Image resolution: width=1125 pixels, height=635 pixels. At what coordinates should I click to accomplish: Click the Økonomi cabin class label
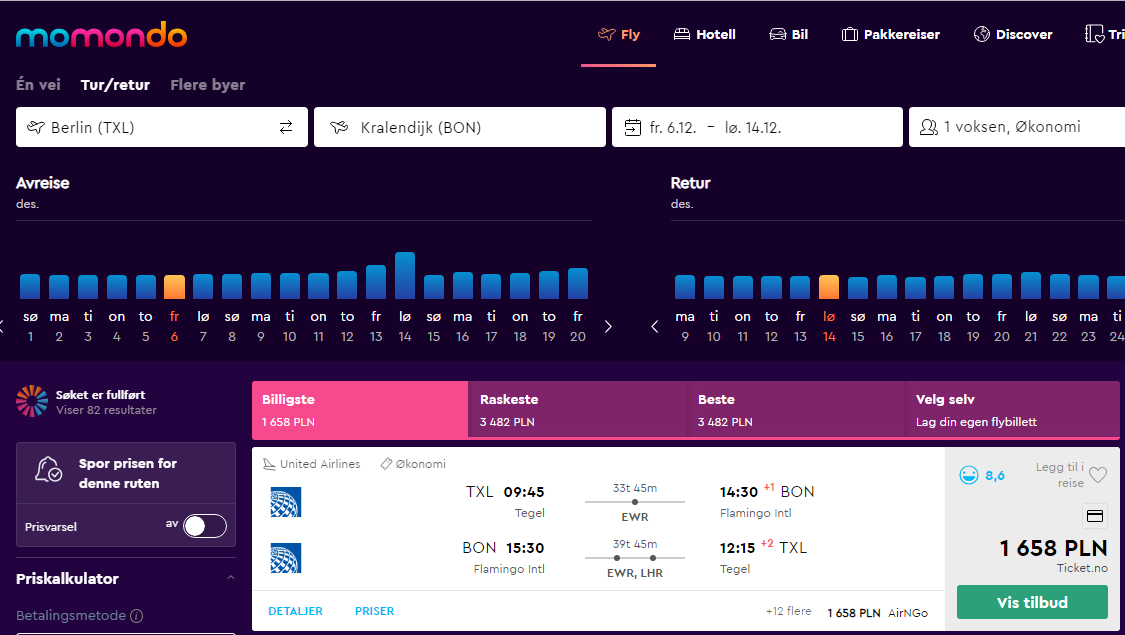point(420,464)
